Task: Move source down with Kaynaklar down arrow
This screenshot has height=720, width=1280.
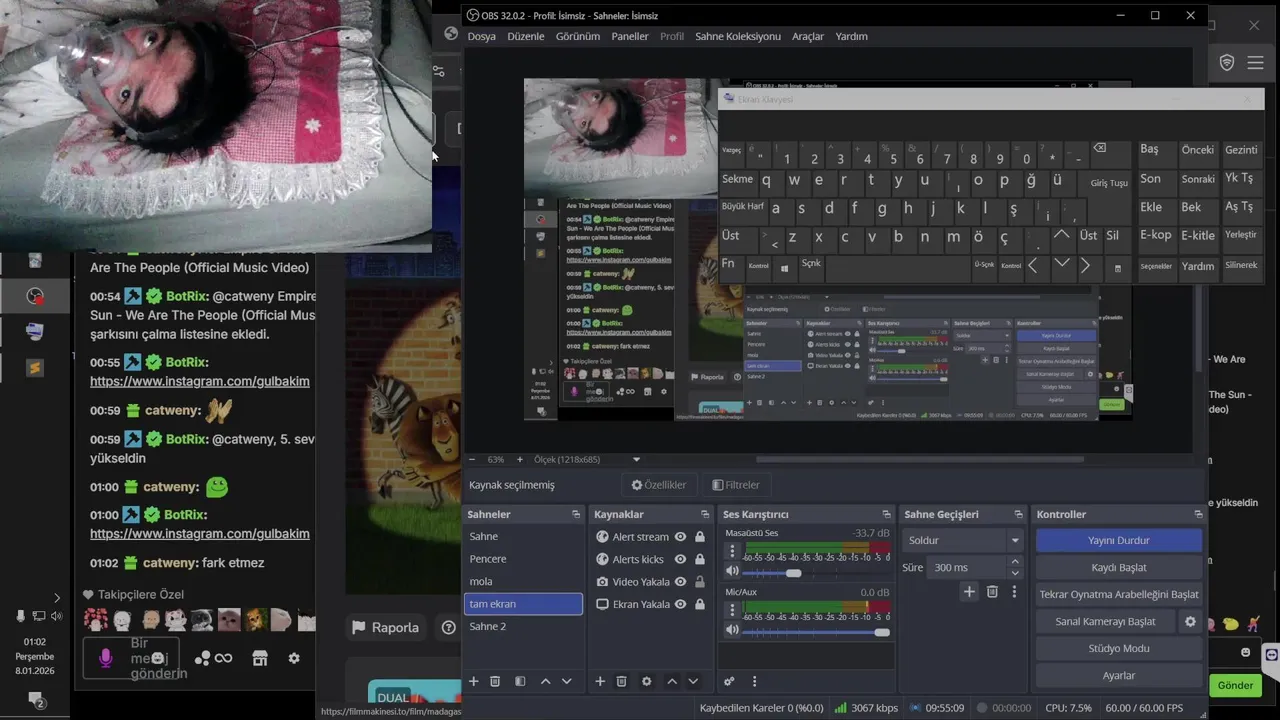Action: [693, 681]
